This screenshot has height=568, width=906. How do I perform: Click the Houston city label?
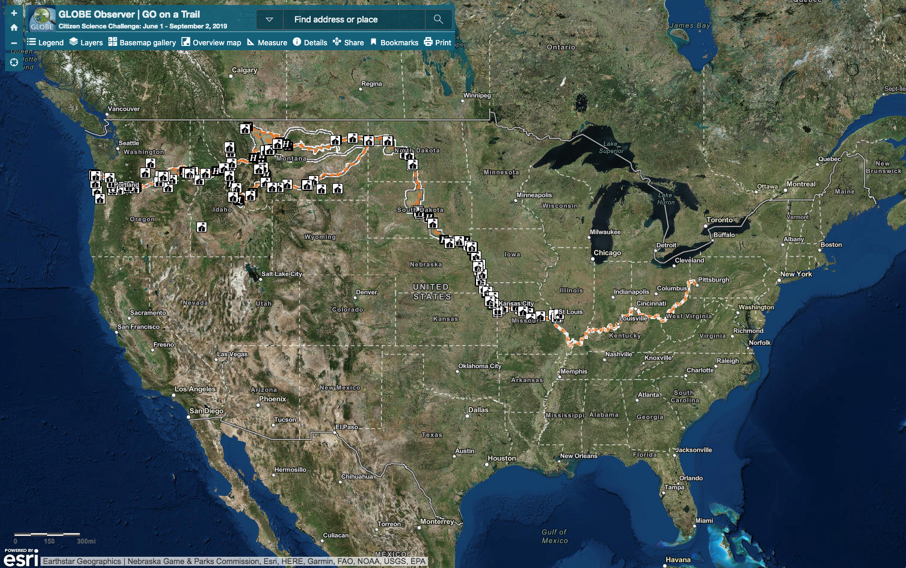point(502,458)
